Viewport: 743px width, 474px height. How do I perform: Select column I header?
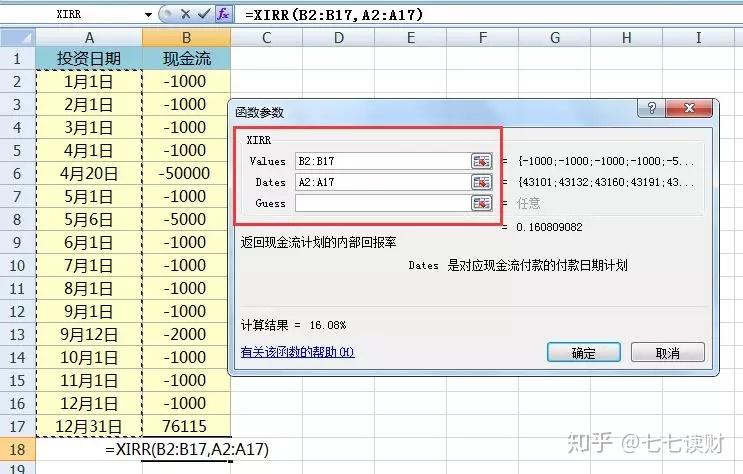click(698, 37)
